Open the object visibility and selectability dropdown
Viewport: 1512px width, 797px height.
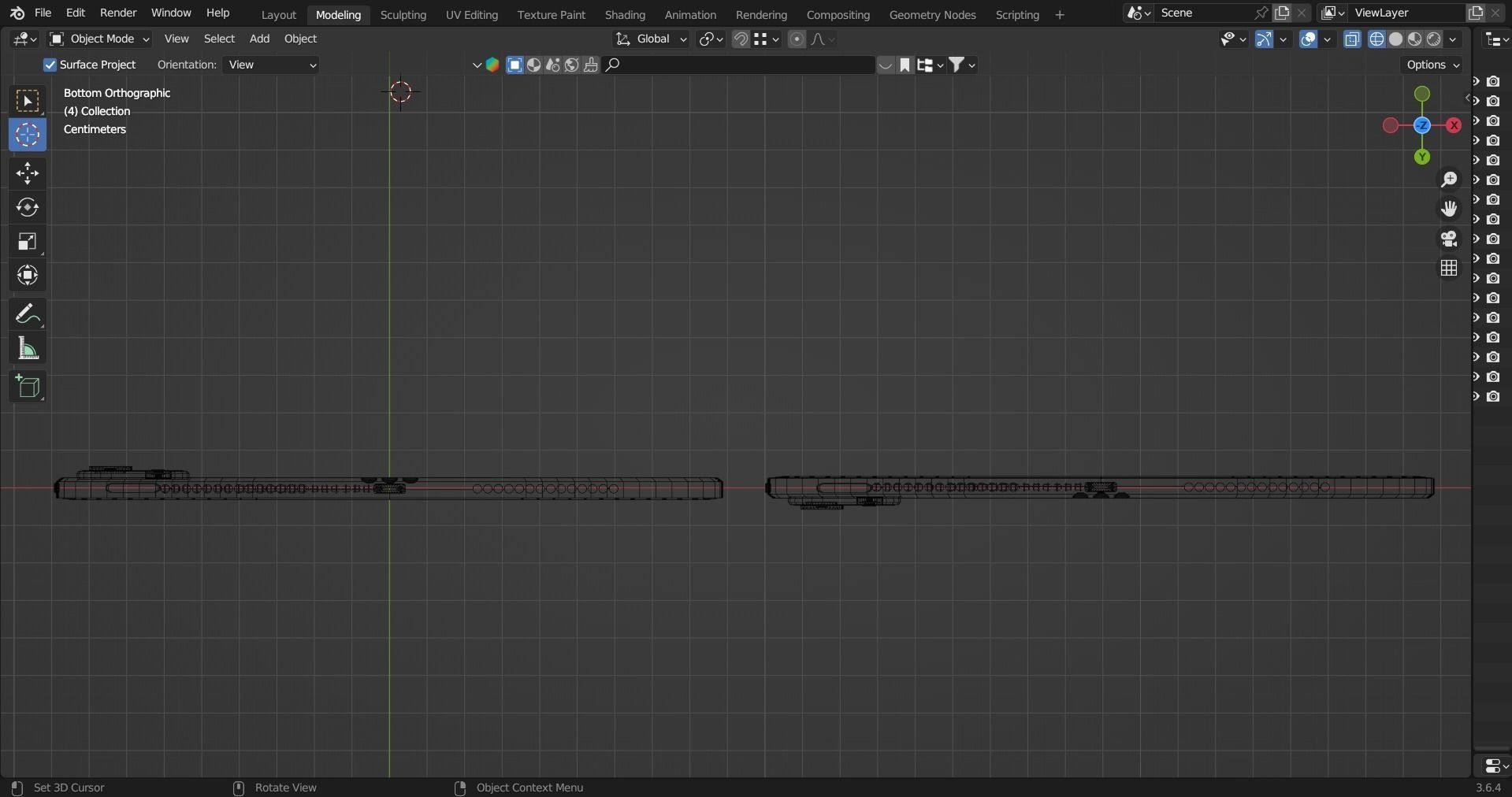click(x=1233, y=39)
